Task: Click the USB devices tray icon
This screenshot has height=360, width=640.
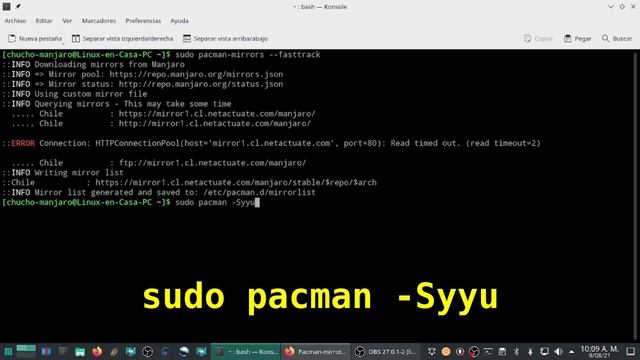Action: pos(530,351)
